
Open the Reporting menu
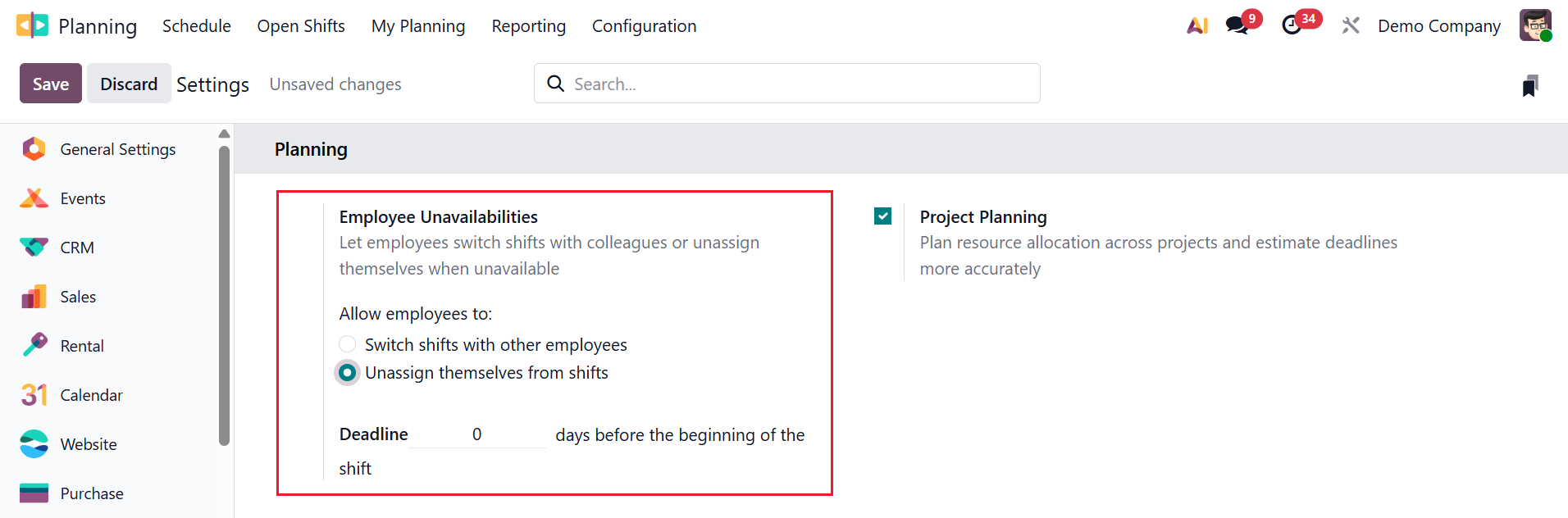[x=528, y=25]
